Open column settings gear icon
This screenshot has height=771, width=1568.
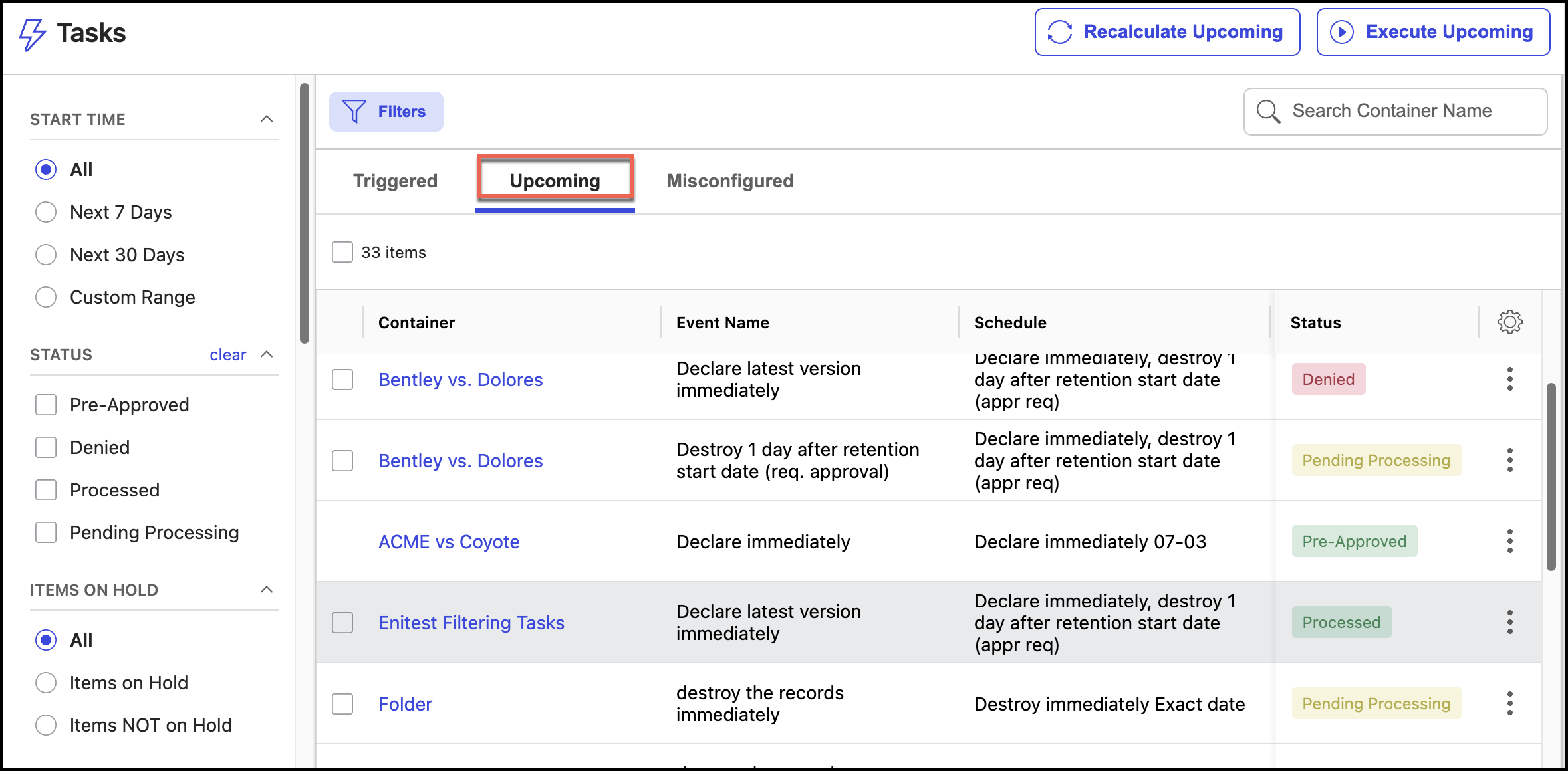coord(1509,322)
